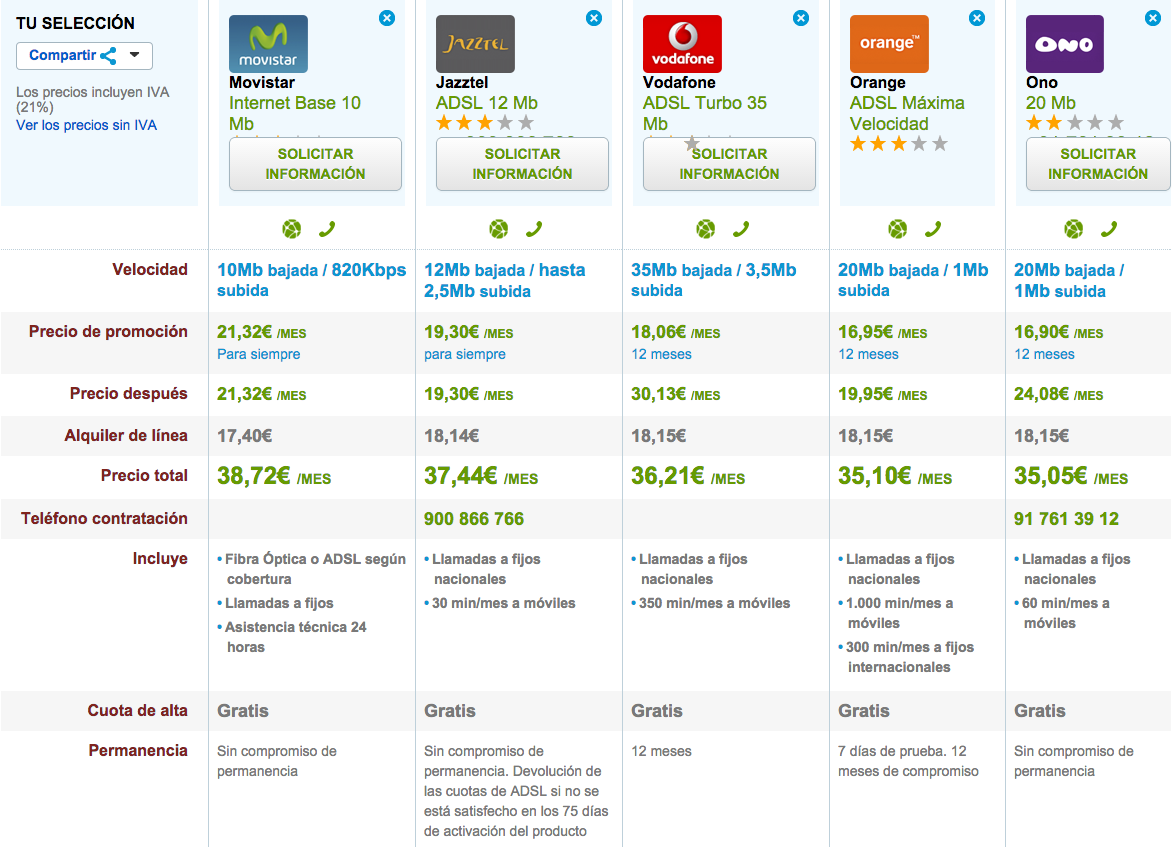Select Ono total price 35,05€

click(1071, 476)
